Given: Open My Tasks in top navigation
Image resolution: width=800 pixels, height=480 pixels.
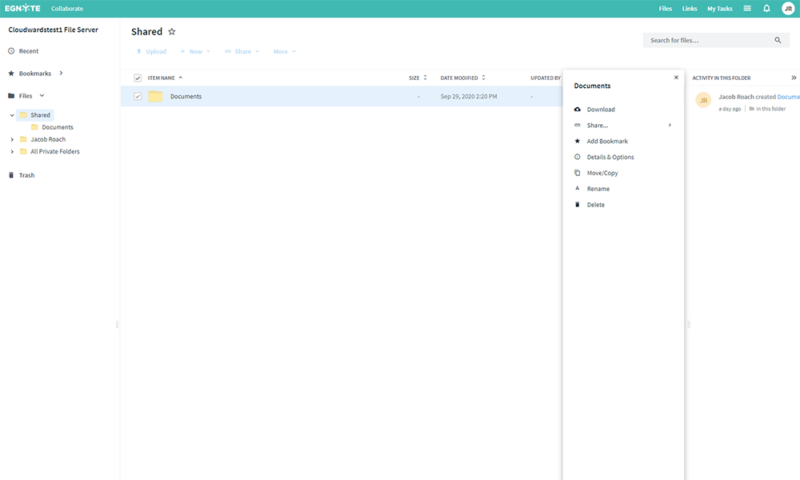Looking at the screenshot, I should [x=719, y=8].
